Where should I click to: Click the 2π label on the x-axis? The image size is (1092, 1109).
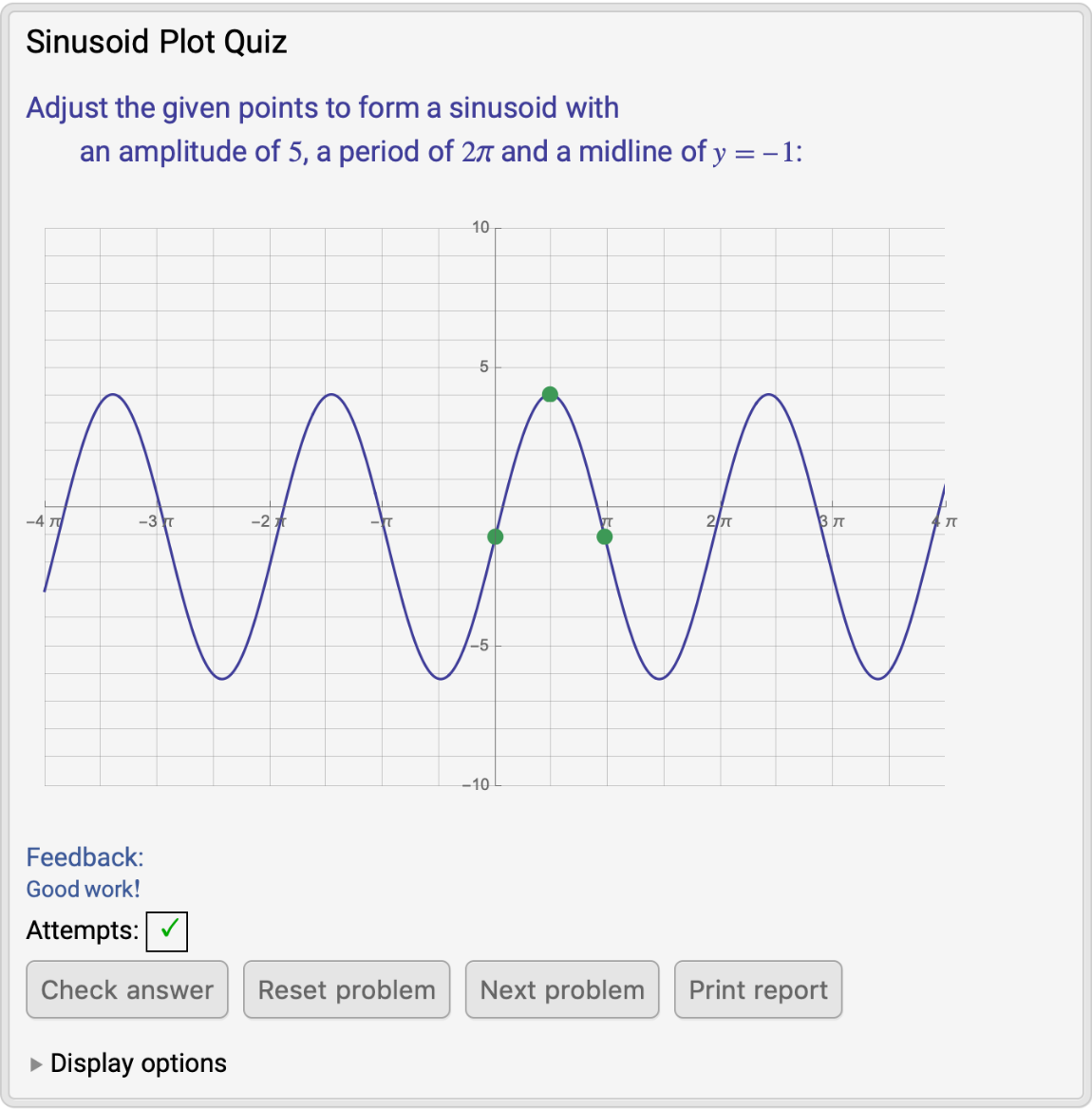(719, 521)
